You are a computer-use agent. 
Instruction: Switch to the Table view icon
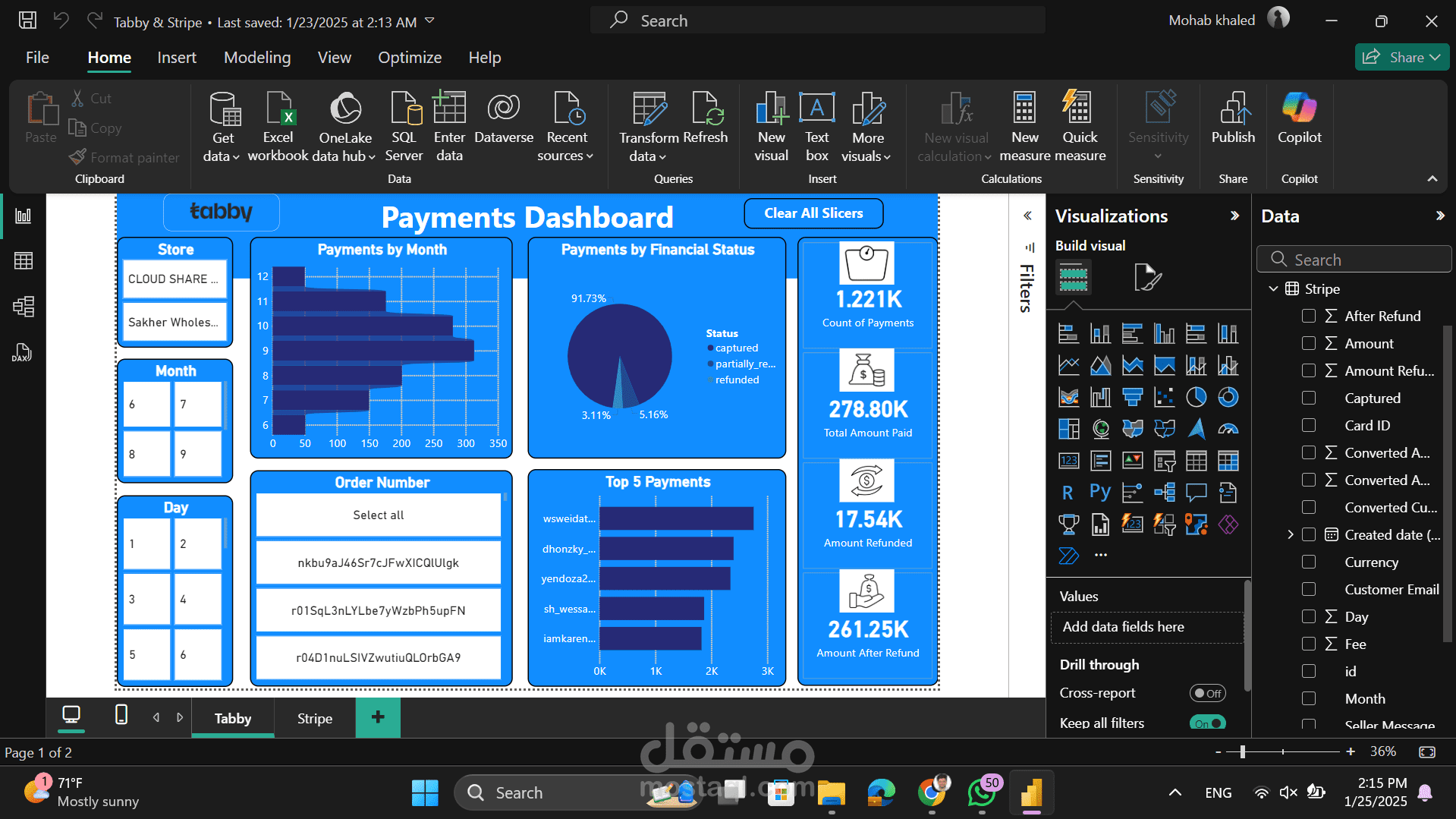coord(24,261)
